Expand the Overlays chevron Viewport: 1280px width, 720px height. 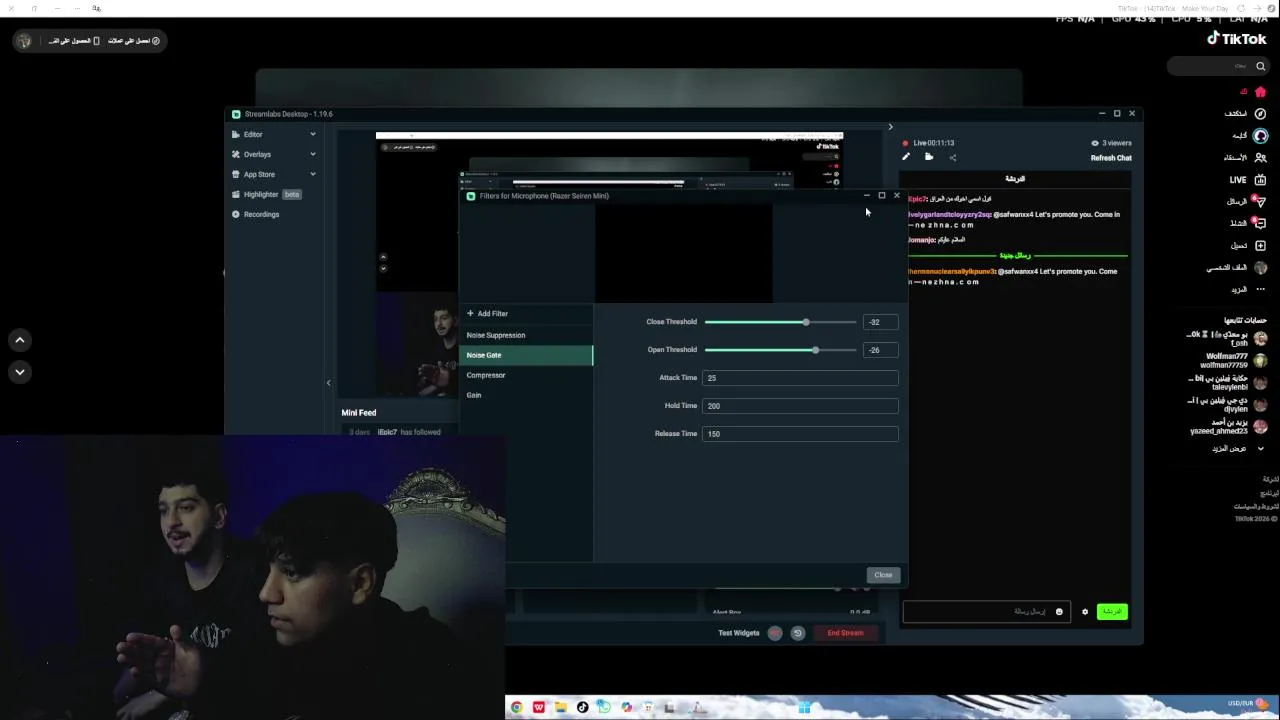pyautogui.click(x=312, y=154)
